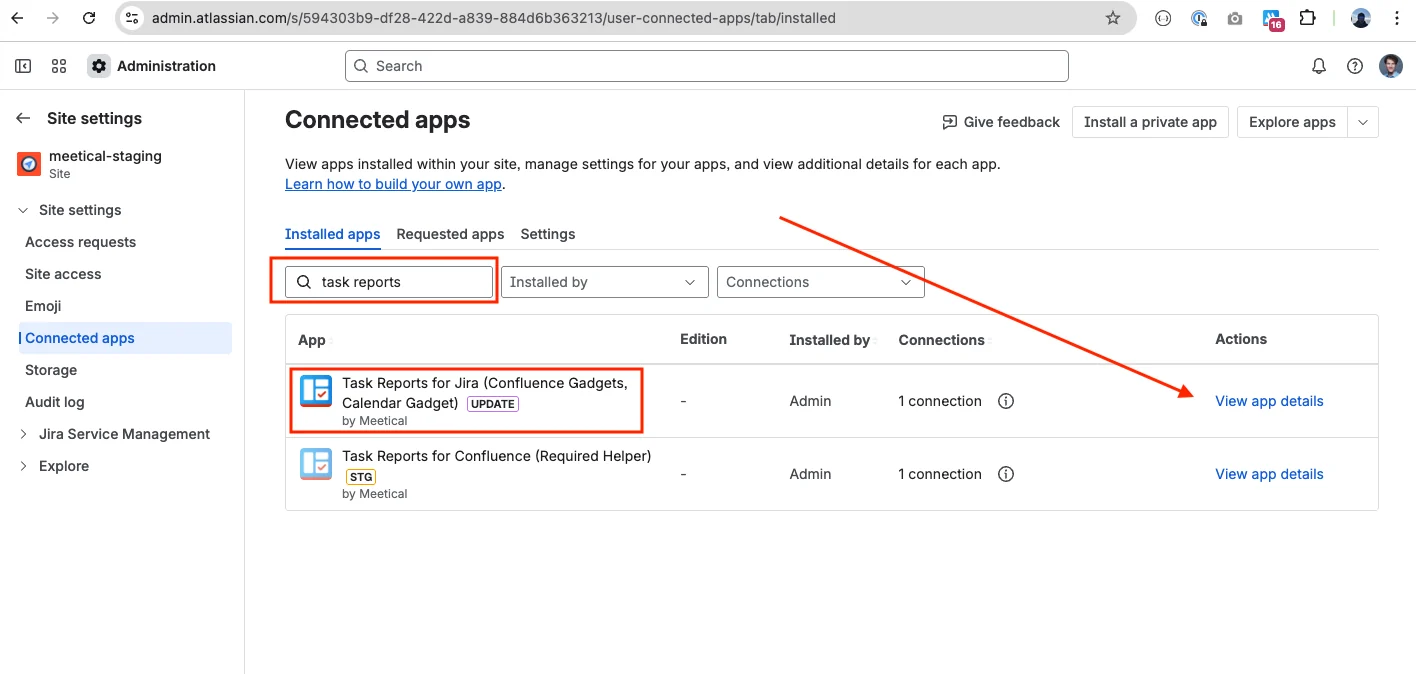
Task: Click the user profile avatar
Action: coord(1391,66)
